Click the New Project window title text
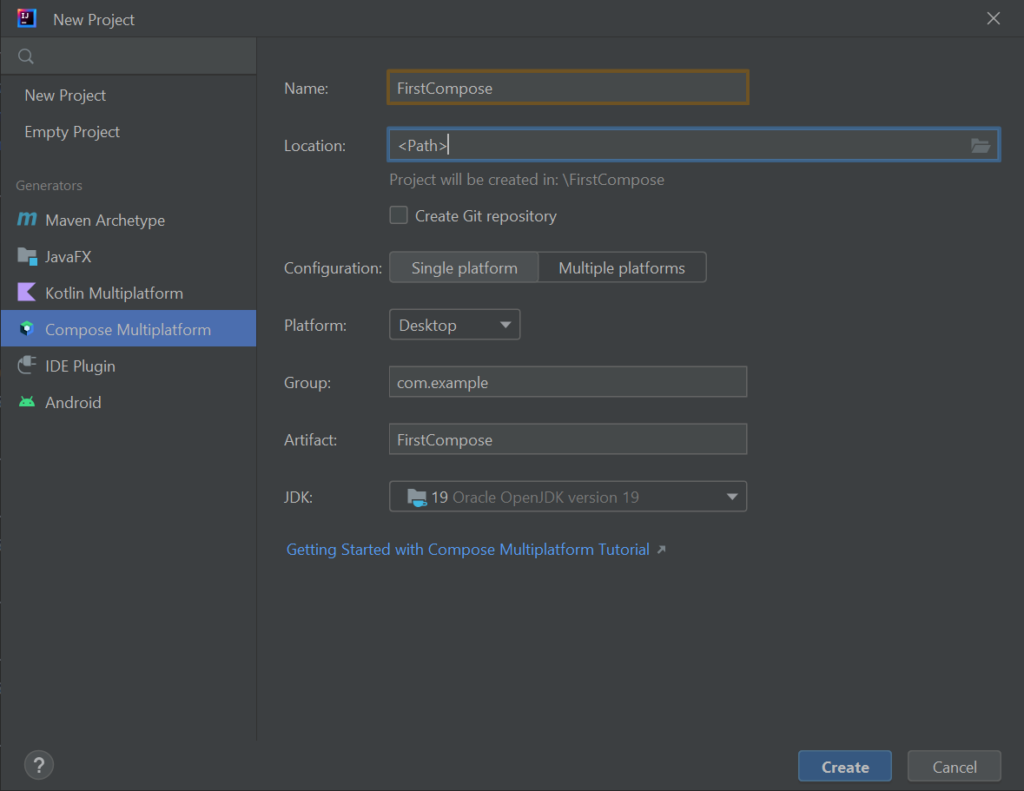The height and width of the screenshot is (791, 1024). point(93,20)
